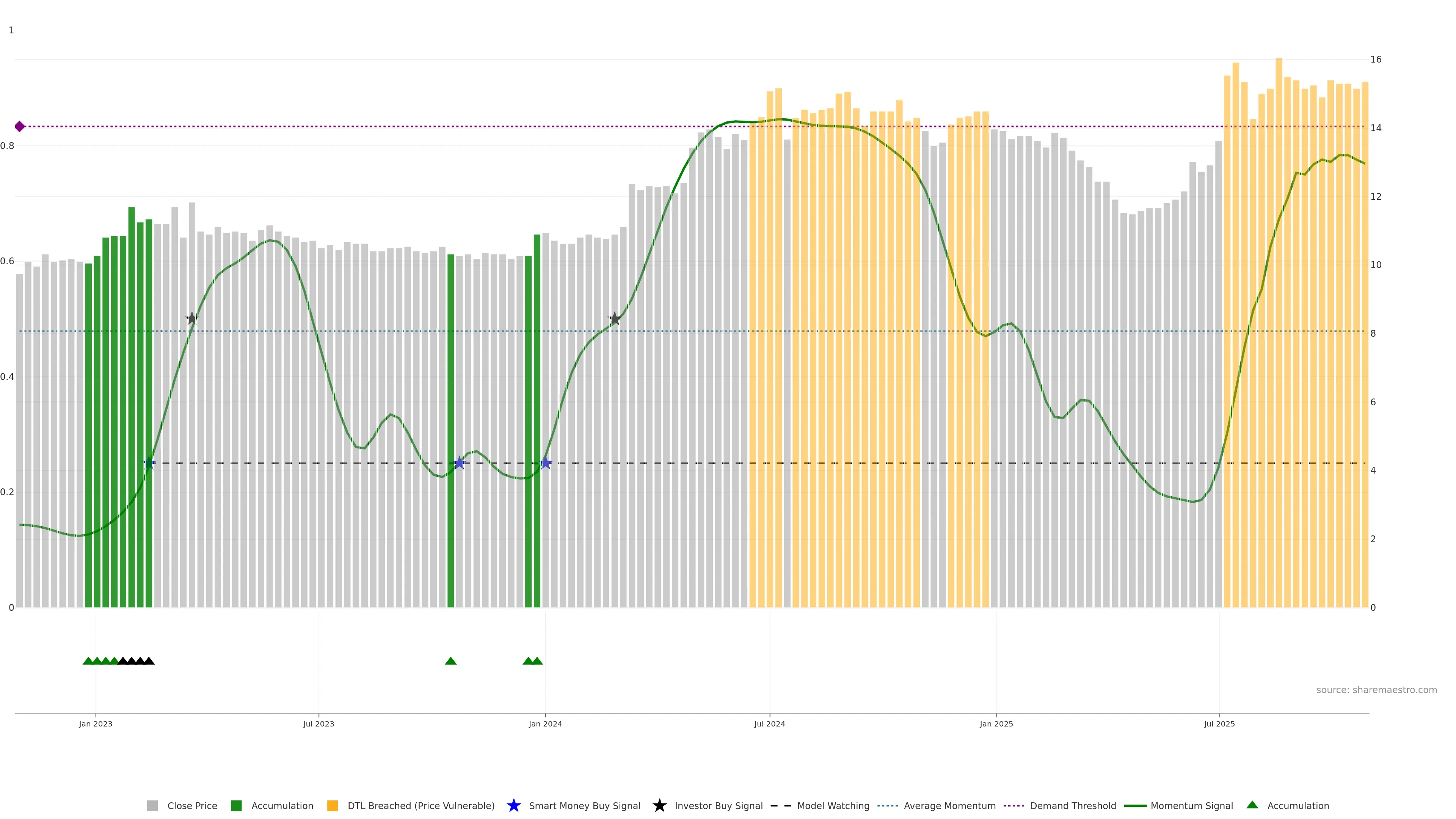Click the black star near March 2024
This screenshot has height=819, width=1456.
click(614, 319)
